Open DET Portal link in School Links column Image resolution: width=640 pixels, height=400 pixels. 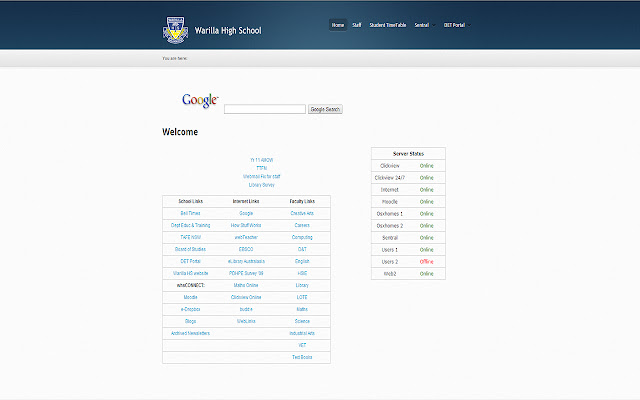pyautogui.click(x=191, y=261)
